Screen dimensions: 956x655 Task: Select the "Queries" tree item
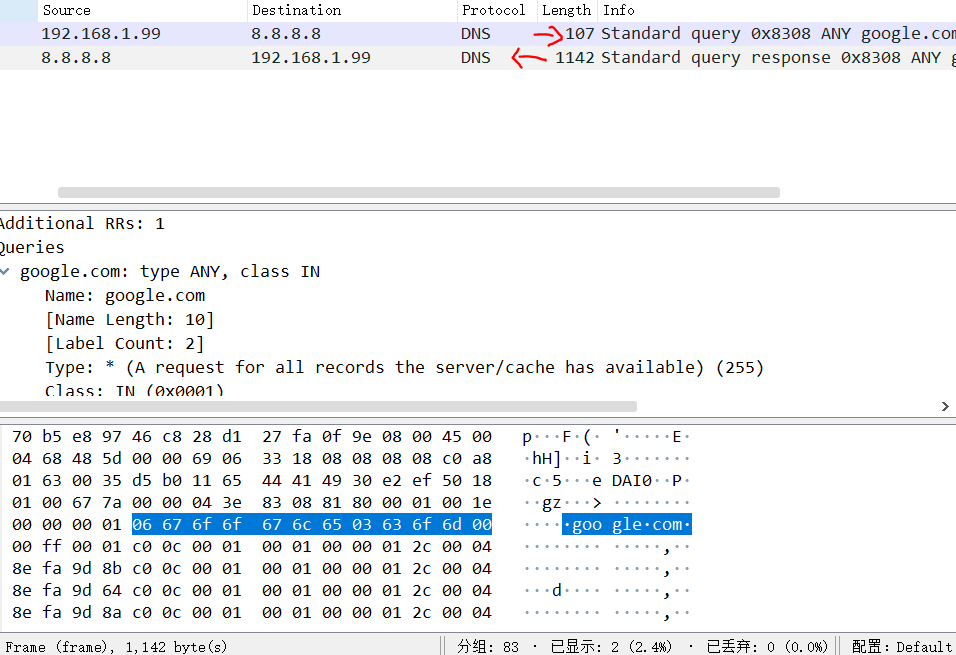tap(32, 248)
